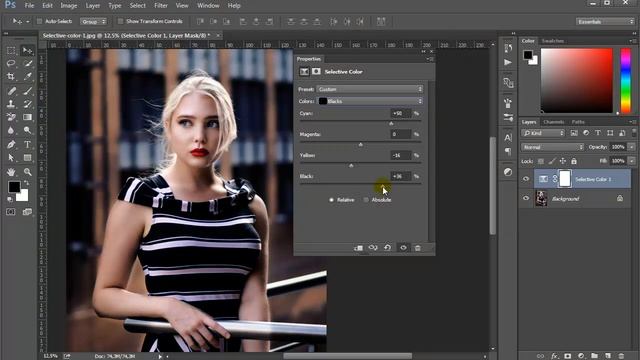Clip adjustment to layer in Properties panel
640x360 pixels.
[358, 248]
